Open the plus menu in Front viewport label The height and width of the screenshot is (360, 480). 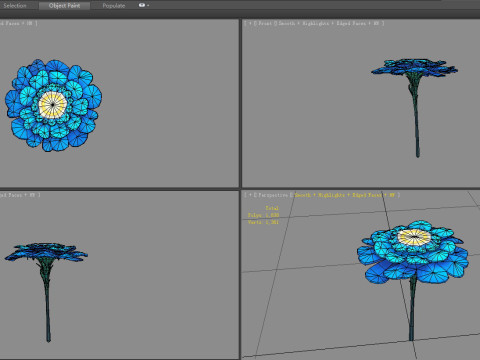click(250, 23)
